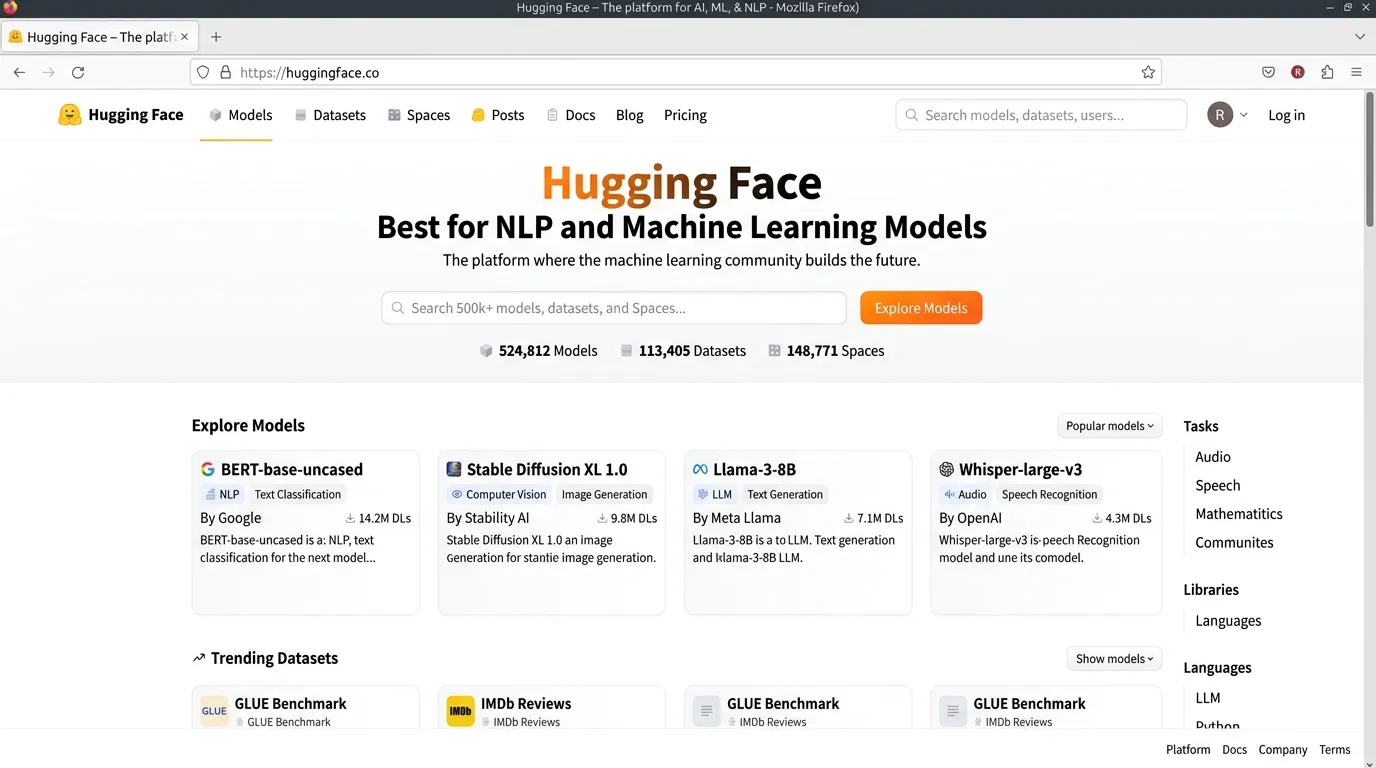Click the Image Generation tag
This screenshot has width=1376, height=768.
[x=605, y=494]
